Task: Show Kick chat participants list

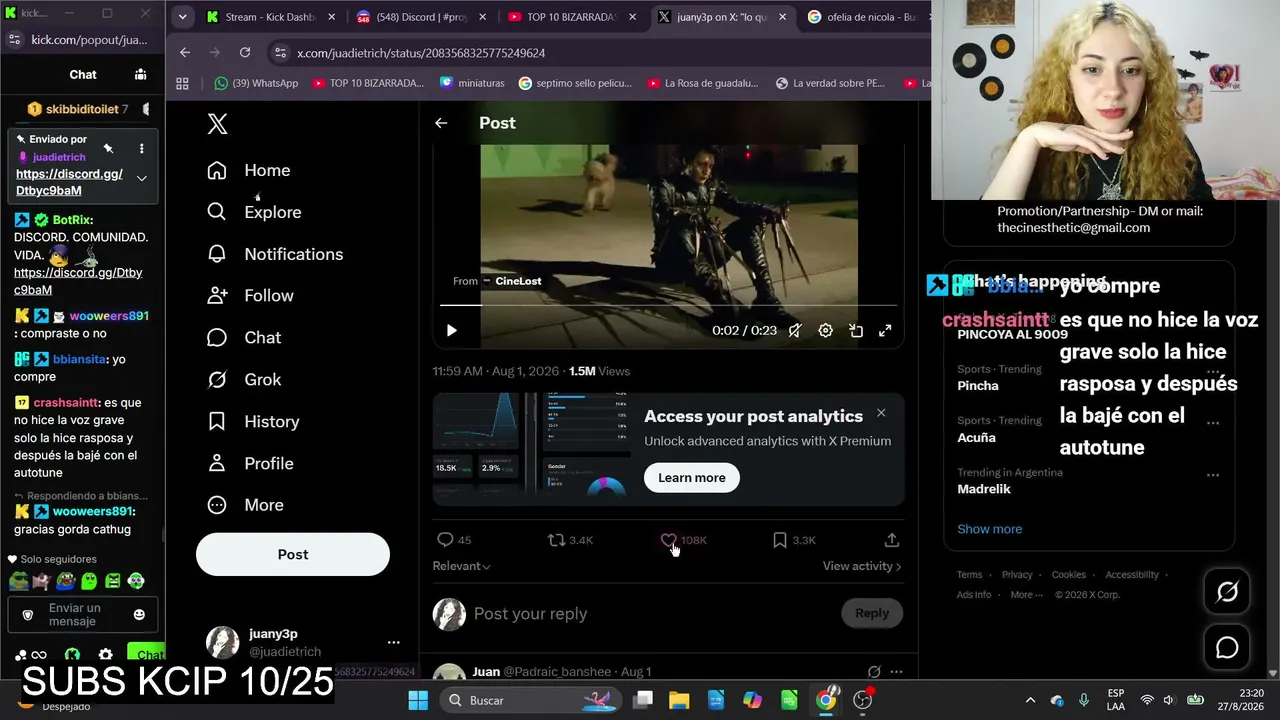Action: coord(141,74)
